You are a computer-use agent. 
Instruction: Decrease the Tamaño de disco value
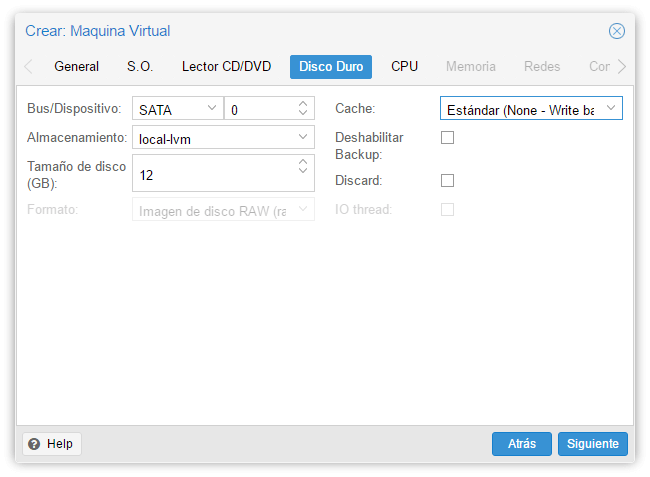[x=303, y=170]
